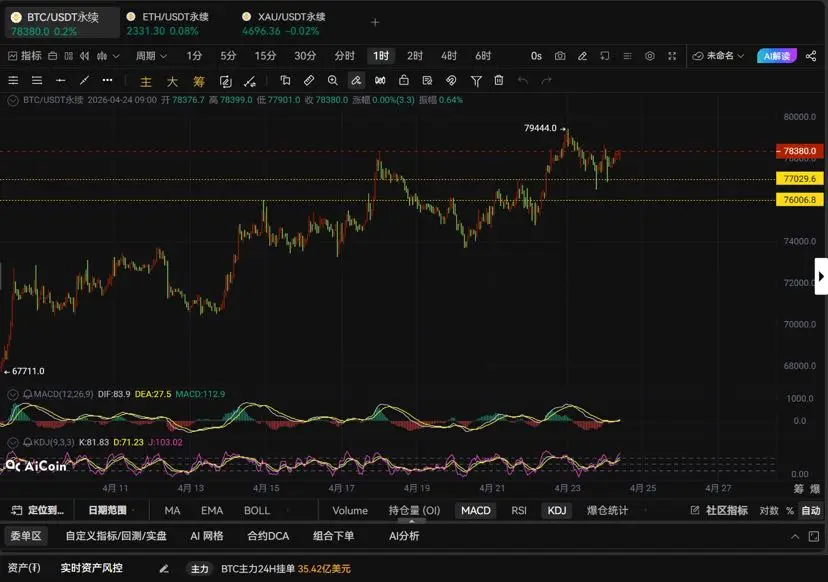
Task: Click the 定位到 locate button
Action: tap(37, 511)
